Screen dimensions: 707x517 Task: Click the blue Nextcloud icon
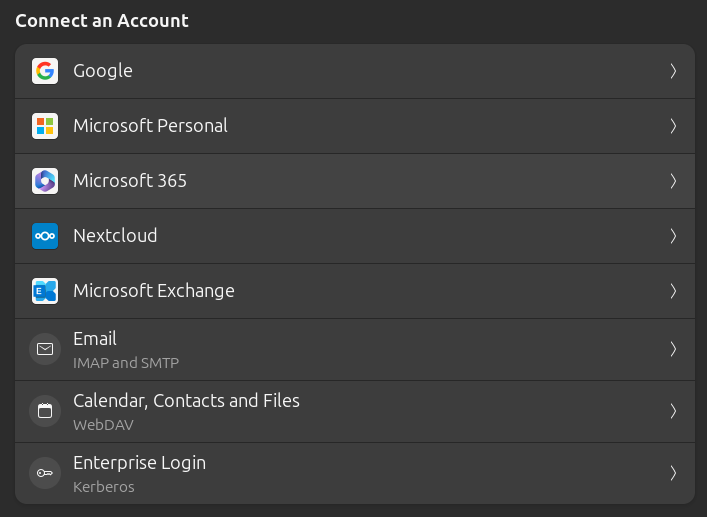pos(44,236)
